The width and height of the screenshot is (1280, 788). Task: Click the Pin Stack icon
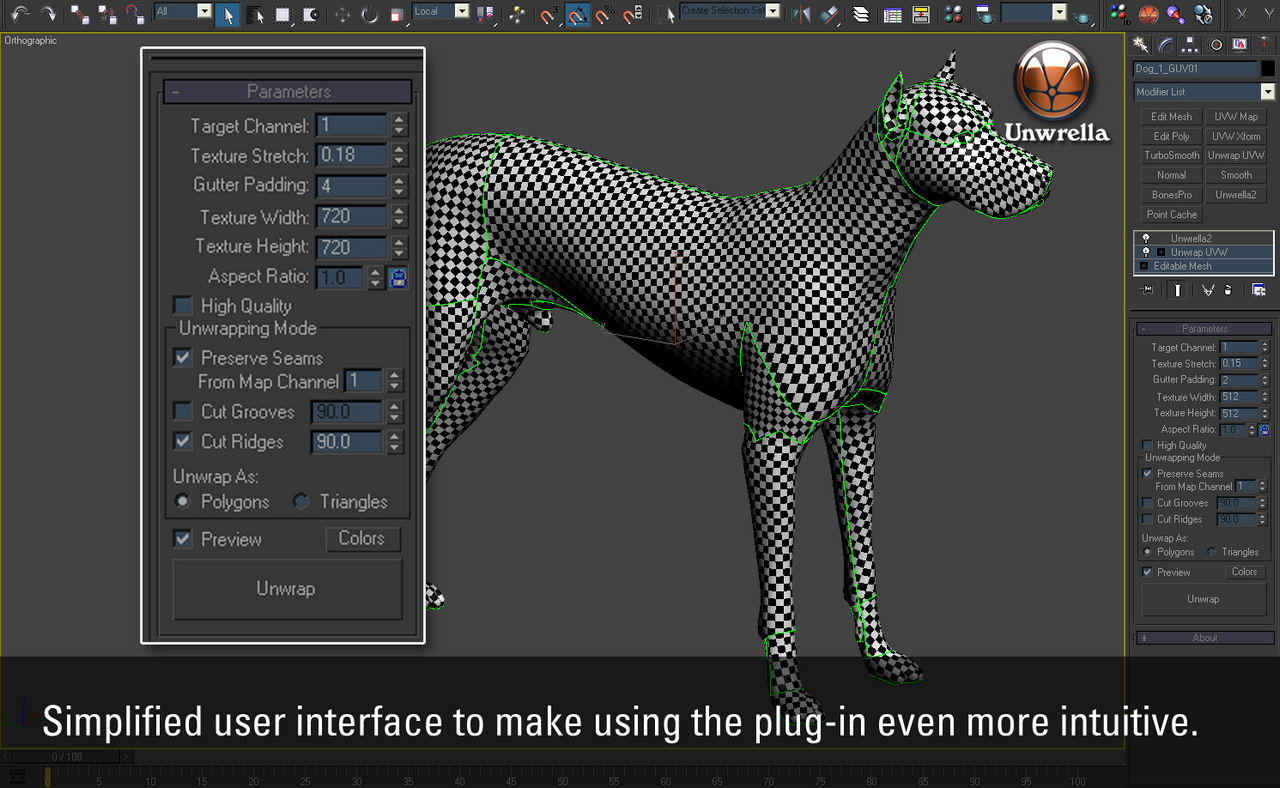[1147, 290]
